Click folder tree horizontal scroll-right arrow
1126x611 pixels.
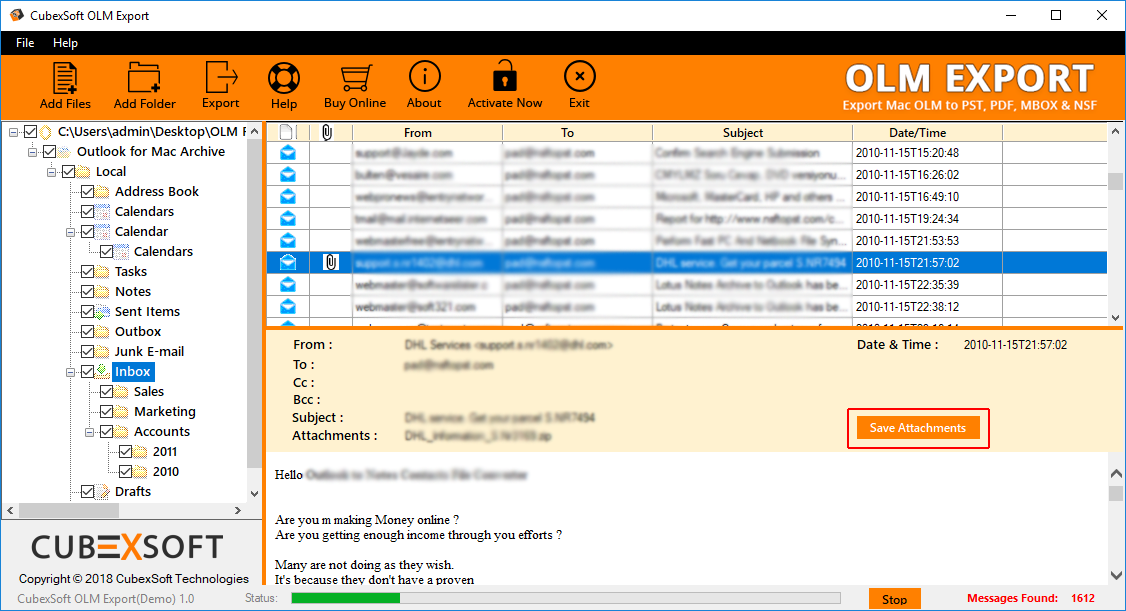point(238,510)
